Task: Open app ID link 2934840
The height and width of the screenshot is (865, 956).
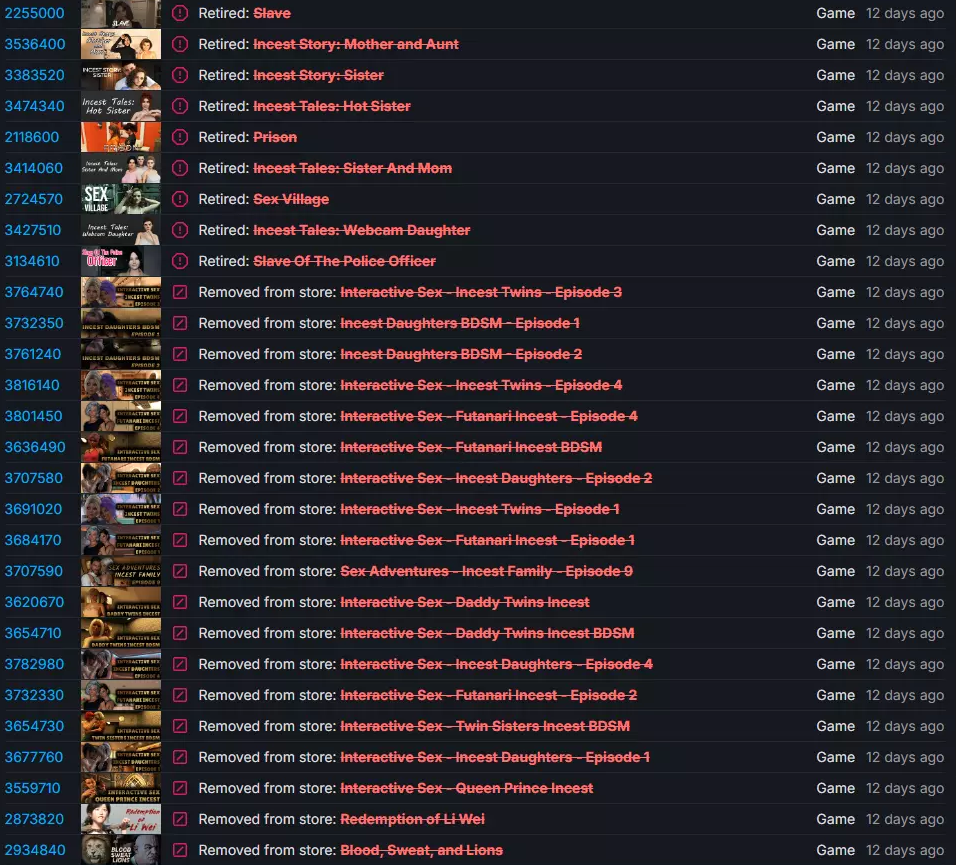Action: click(35, 850)
